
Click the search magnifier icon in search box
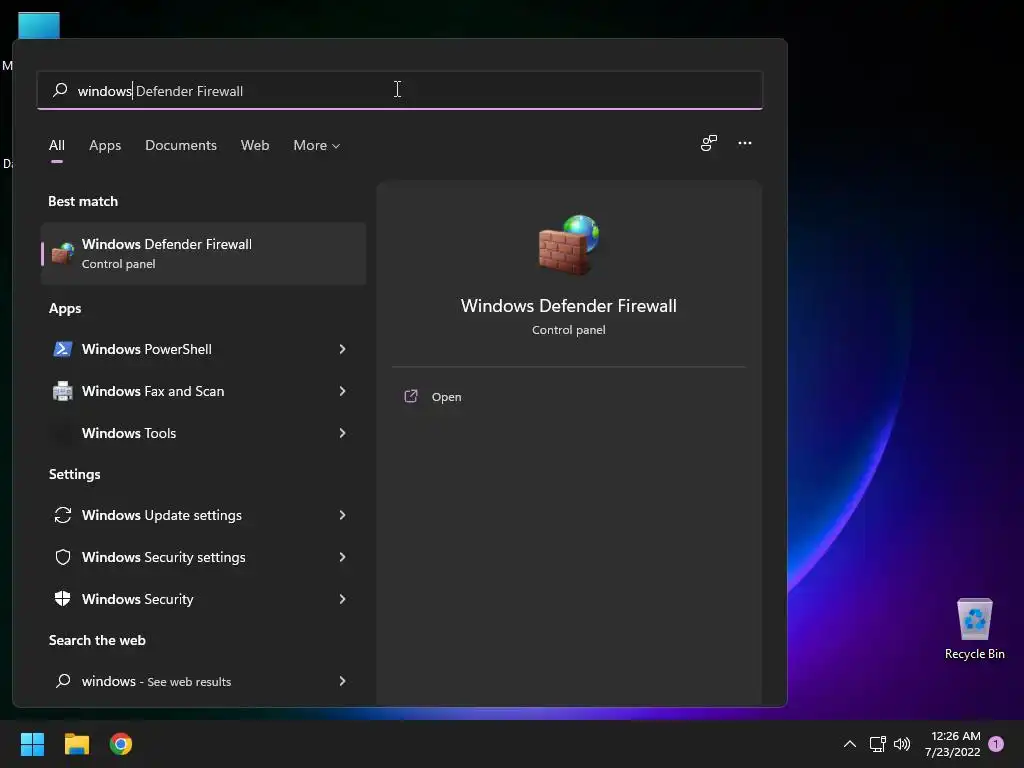click(x=60, y=90)
